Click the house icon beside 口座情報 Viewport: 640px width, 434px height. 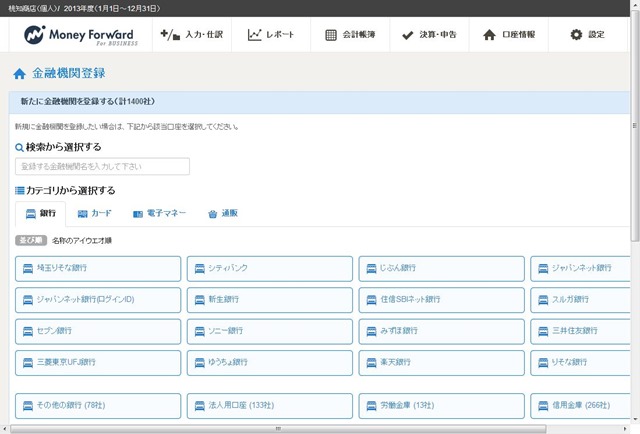(x=489, y=35)
